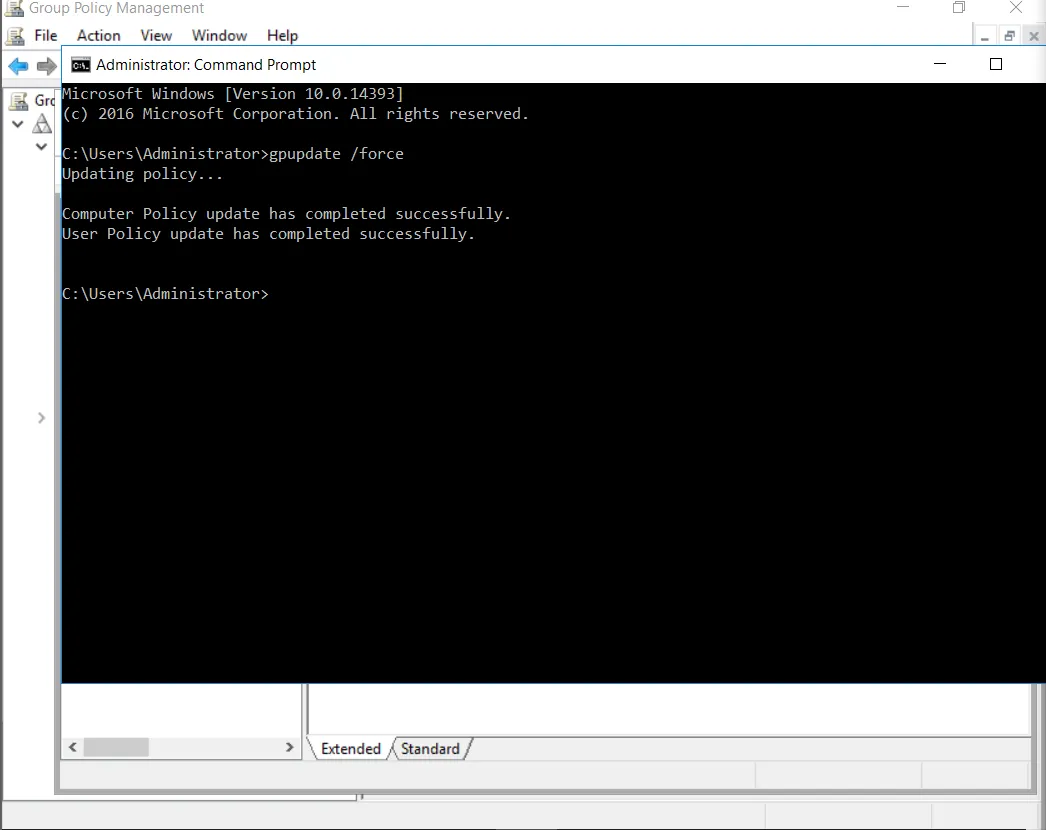This screenshot has width=1046, height=830.
Task: Click 'Microsoft Windows [Version 10.0.14393]' line
Action: tap(233, 93)
